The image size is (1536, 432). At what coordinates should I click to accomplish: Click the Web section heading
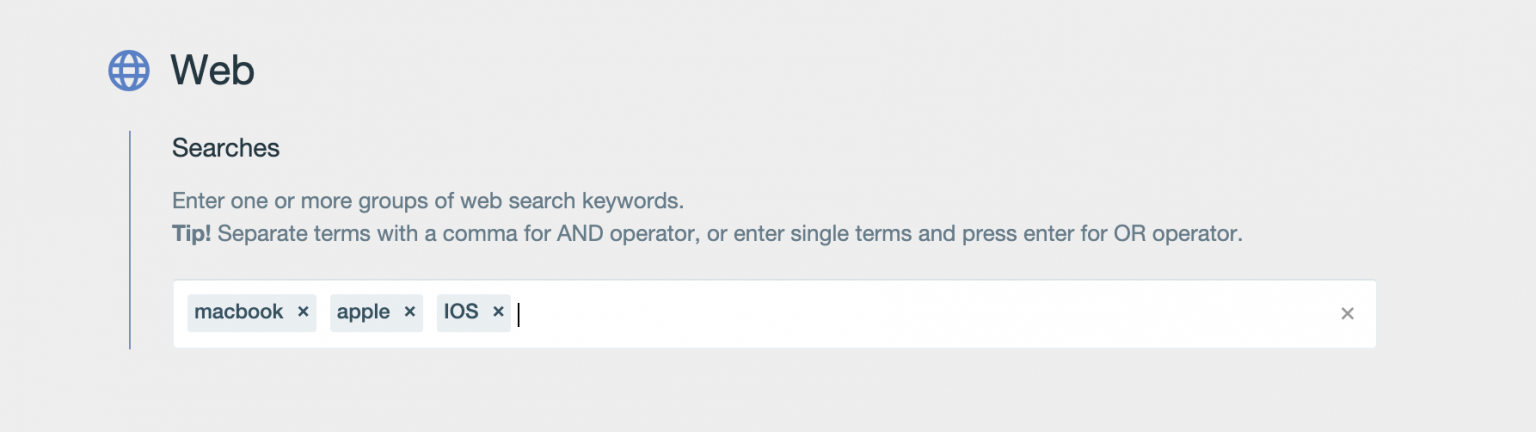(x=212, y=71)
